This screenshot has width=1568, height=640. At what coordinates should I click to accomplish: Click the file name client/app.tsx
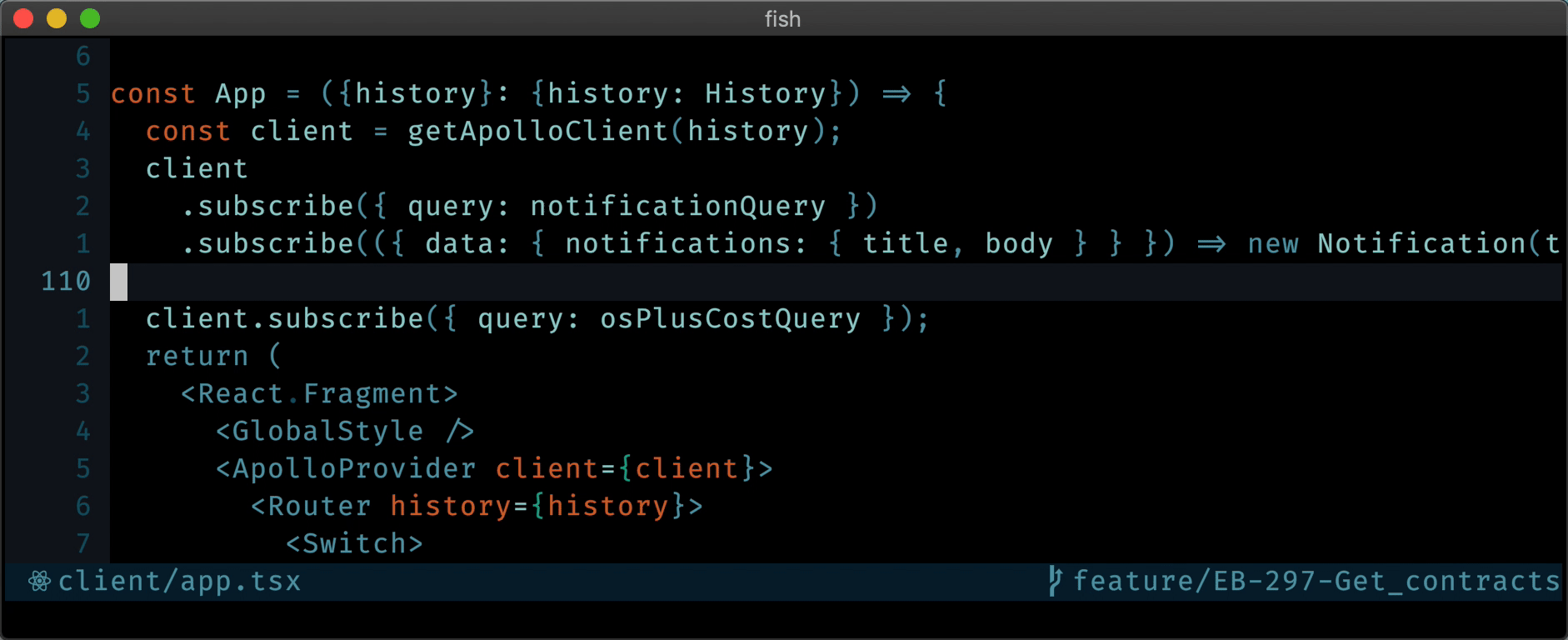coord(179,581)
